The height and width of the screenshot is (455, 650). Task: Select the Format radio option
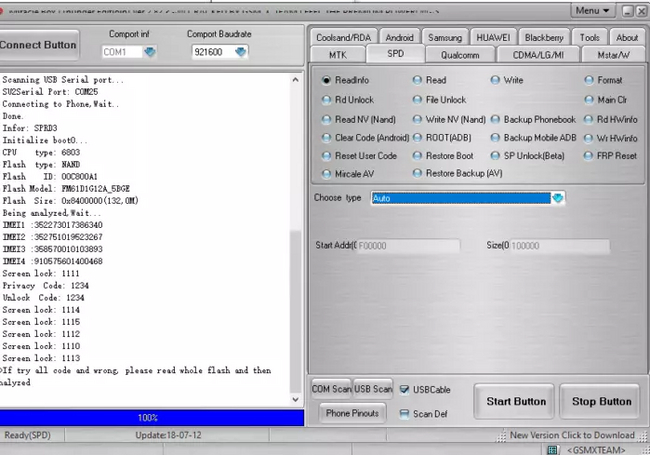coord(589,80)
